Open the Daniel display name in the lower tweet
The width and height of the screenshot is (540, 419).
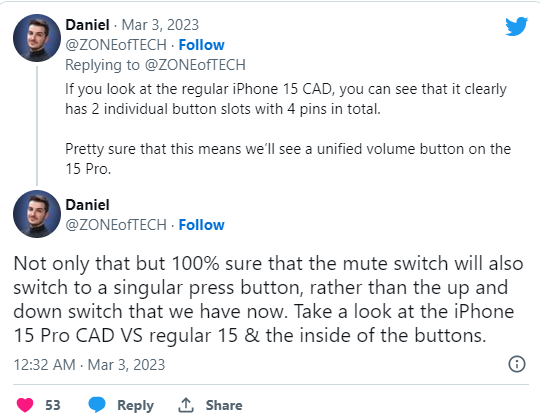87,205
